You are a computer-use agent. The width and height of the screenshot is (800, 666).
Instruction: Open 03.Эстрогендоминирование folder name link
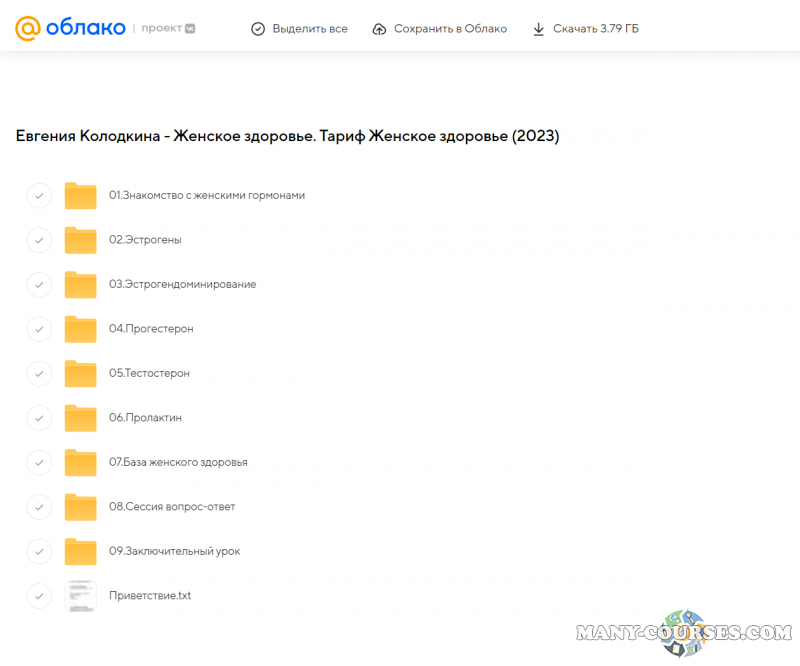pos(182,284)
